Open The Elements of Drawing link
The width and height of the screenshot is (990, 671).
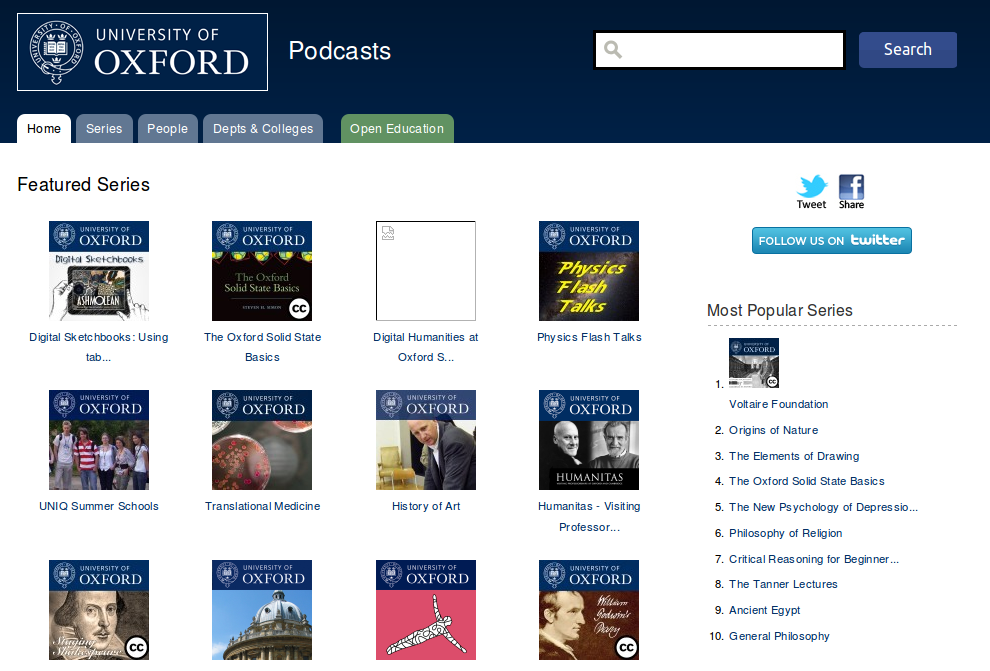[x=794, y=456]
